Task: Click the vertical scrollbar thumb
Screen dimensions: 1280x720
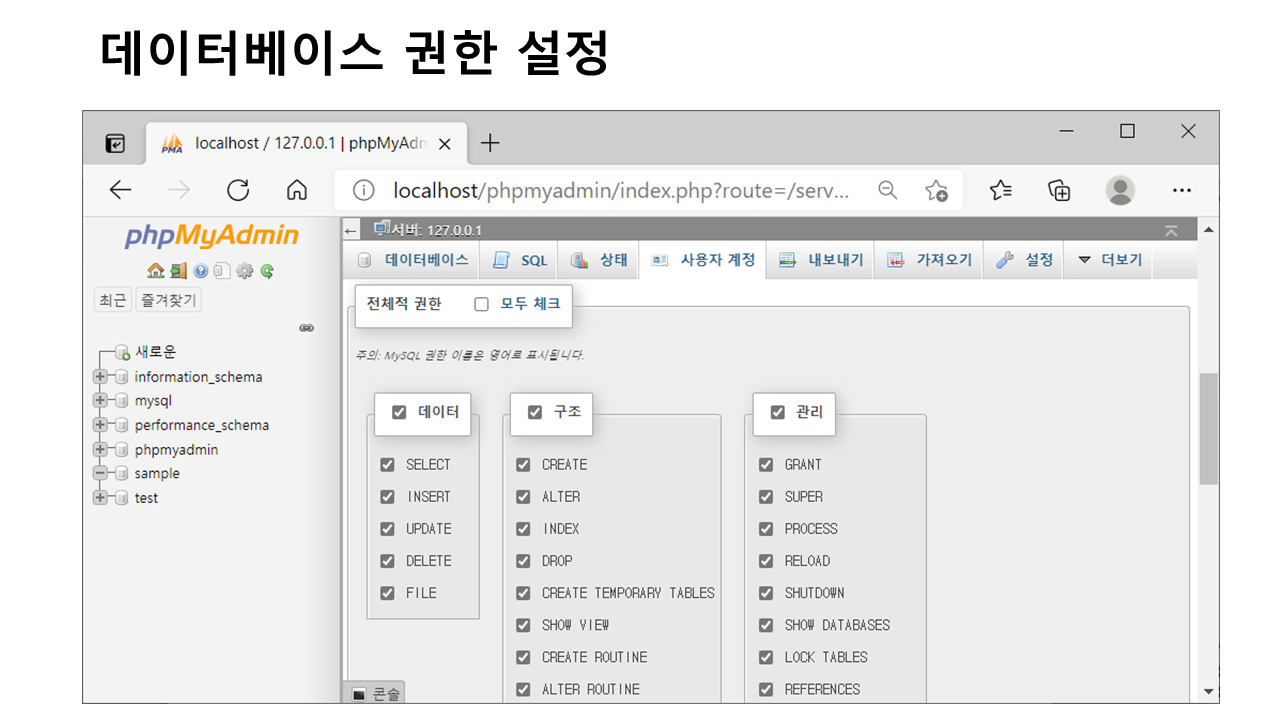Action: 1208,430
